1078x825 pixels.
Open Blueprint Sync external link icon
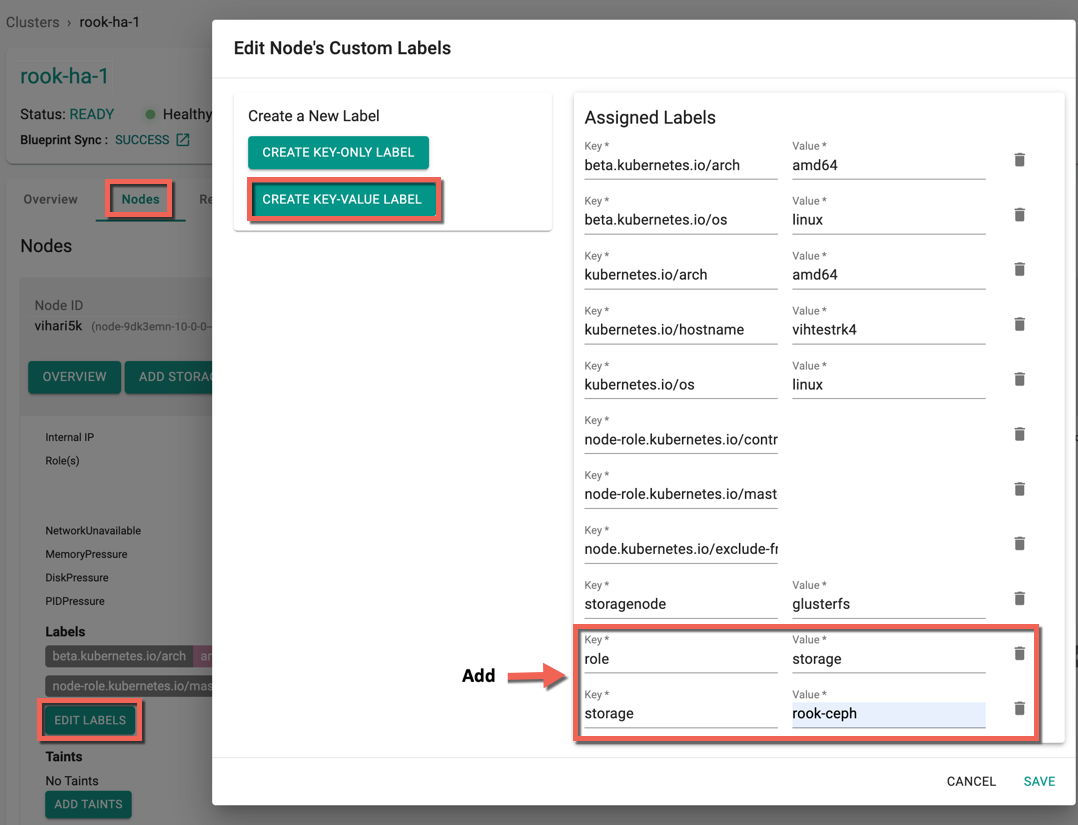[x=183, y=140]
